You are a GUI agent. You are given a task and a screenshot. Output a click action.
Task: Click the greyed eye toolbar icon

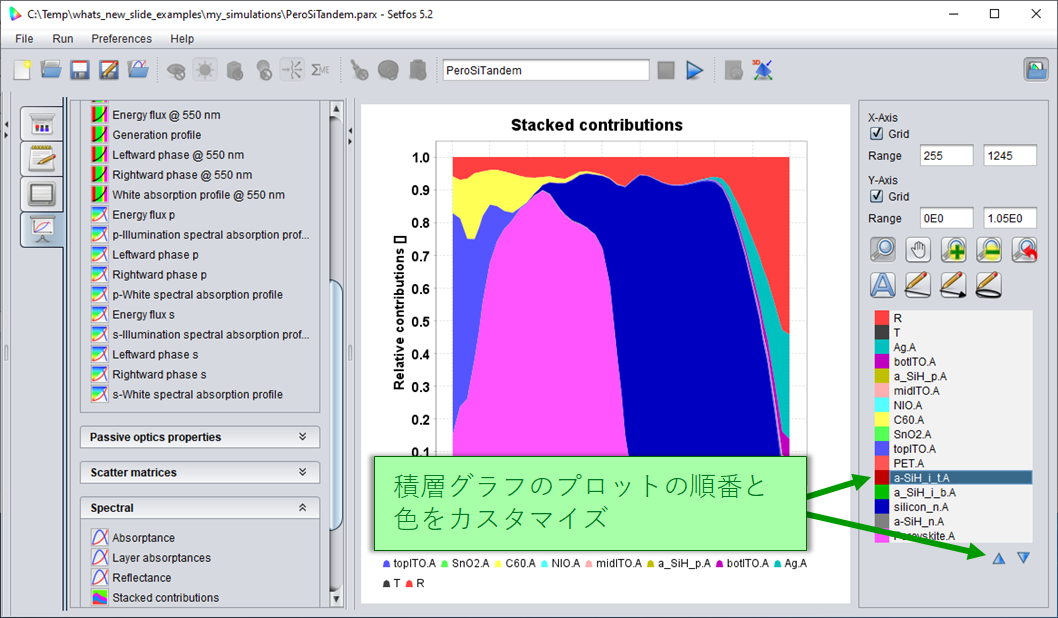176,71
